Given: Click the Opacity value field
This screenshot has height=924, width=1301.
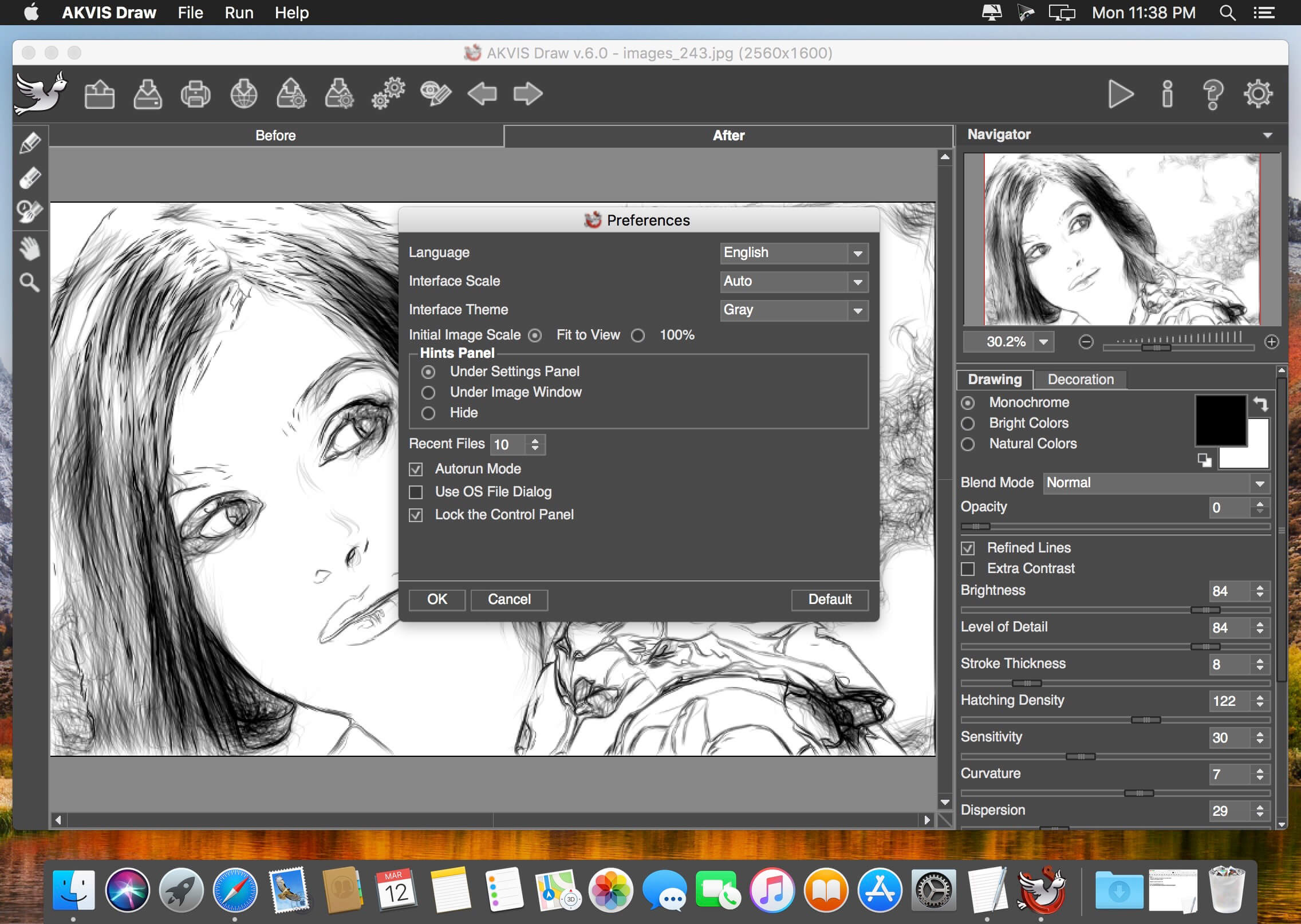Looking at the screenshot, I should [1230, 508].
